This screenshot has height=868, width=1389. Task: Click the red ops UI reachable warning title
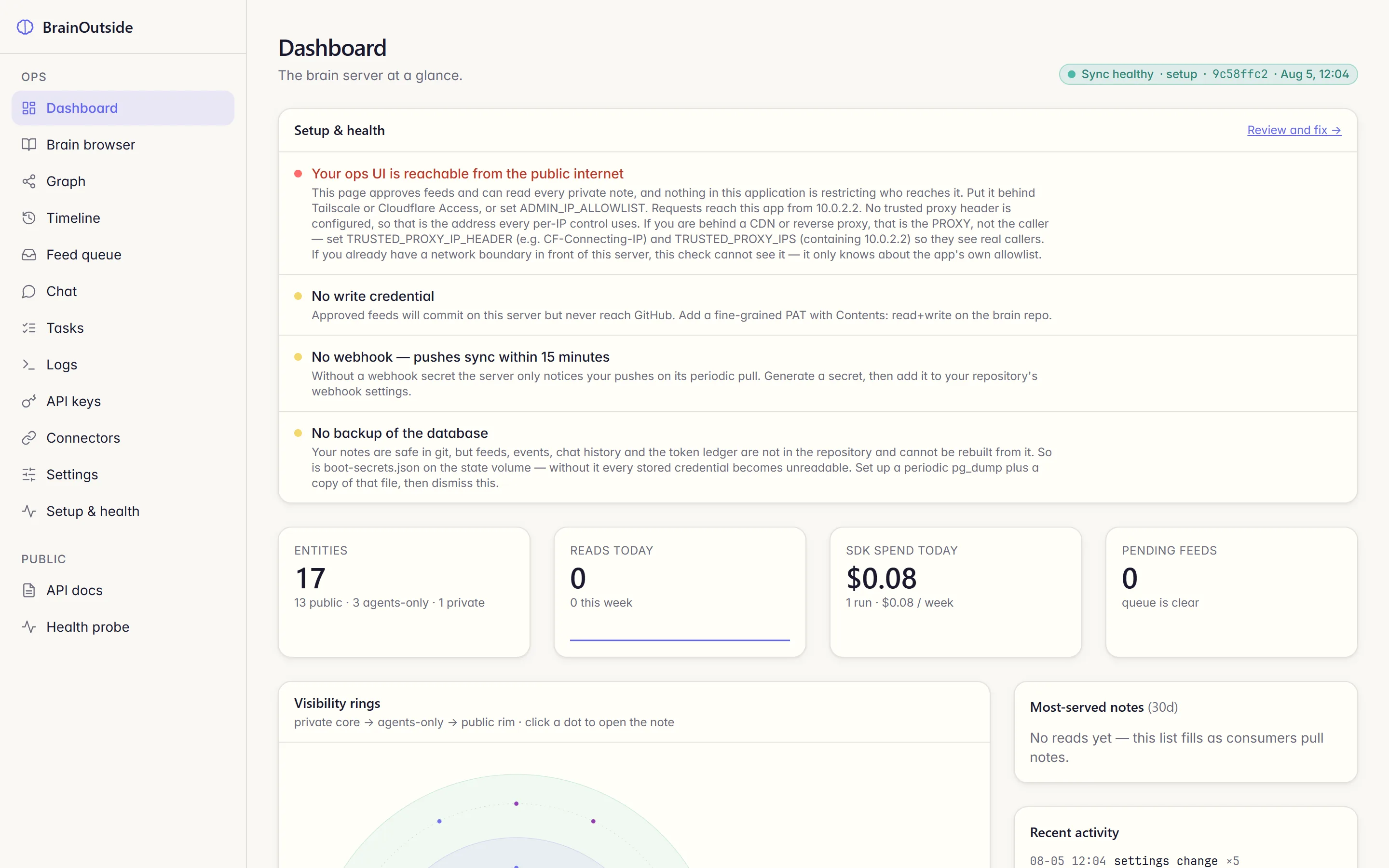point(467,174)
